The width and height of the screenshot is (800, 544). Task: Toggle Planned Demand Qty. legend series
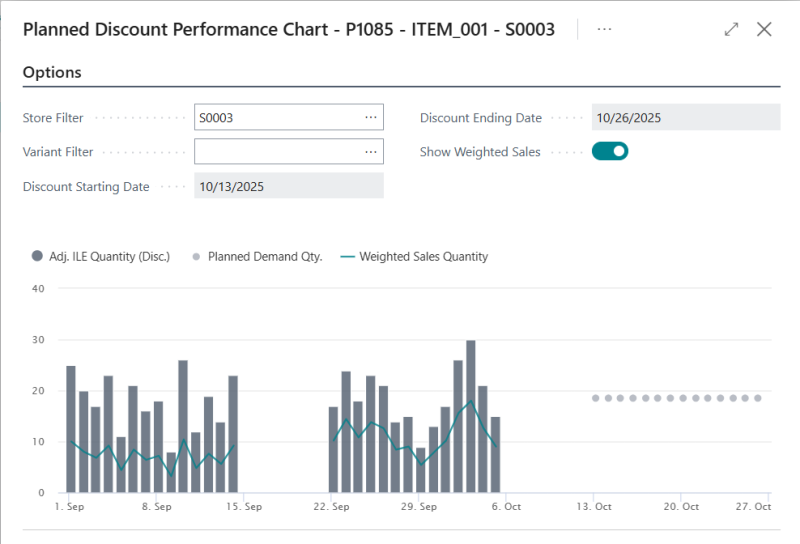coord(265,256)
